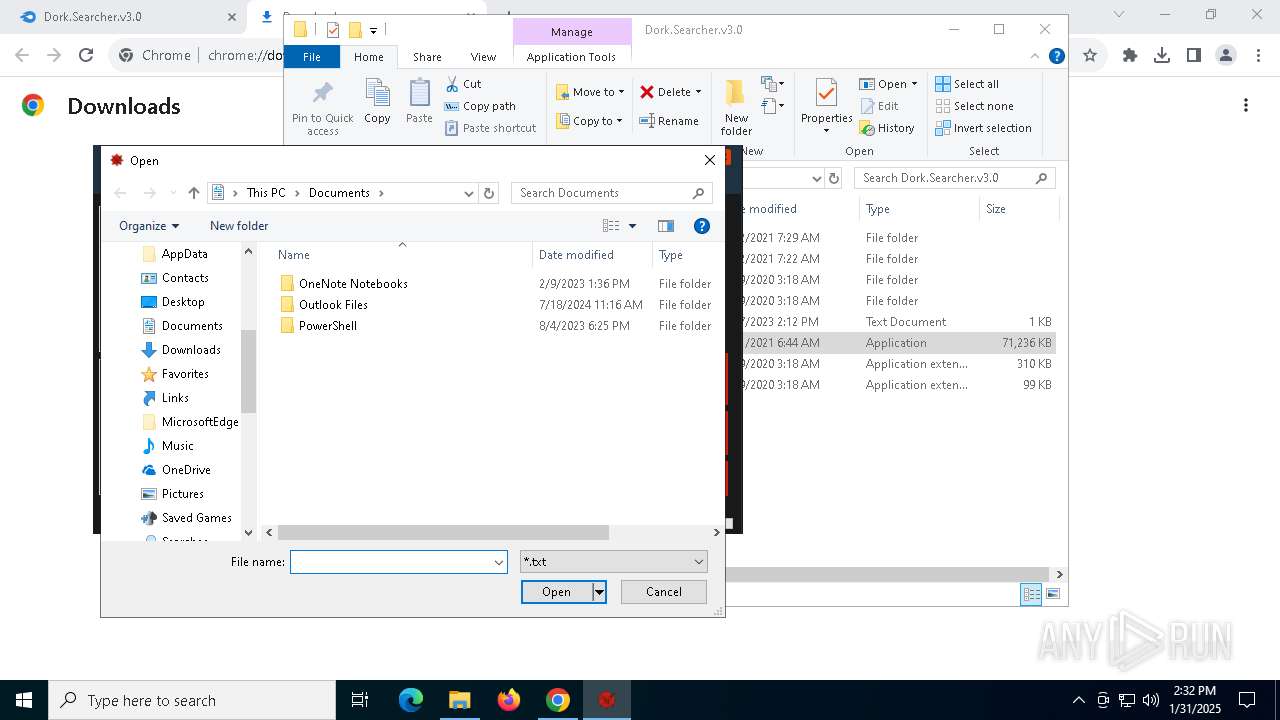Click the File name input field
Viewport: 1280px width, 720px height.
point(390,562)
